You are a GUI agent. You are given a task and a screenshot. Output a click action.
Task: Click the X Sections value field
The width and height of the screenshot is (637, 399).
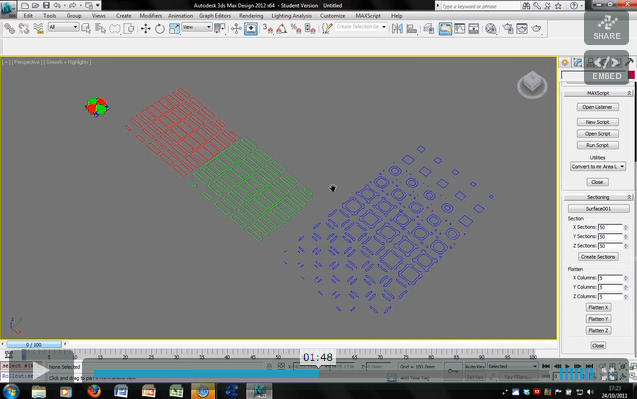point(610,228)
